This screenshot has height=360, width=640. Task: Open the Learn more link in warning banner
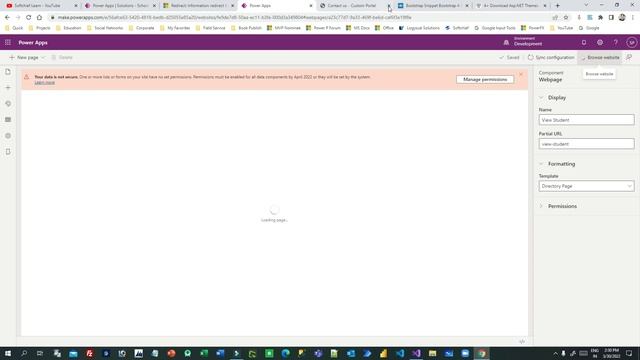point(44,82)
